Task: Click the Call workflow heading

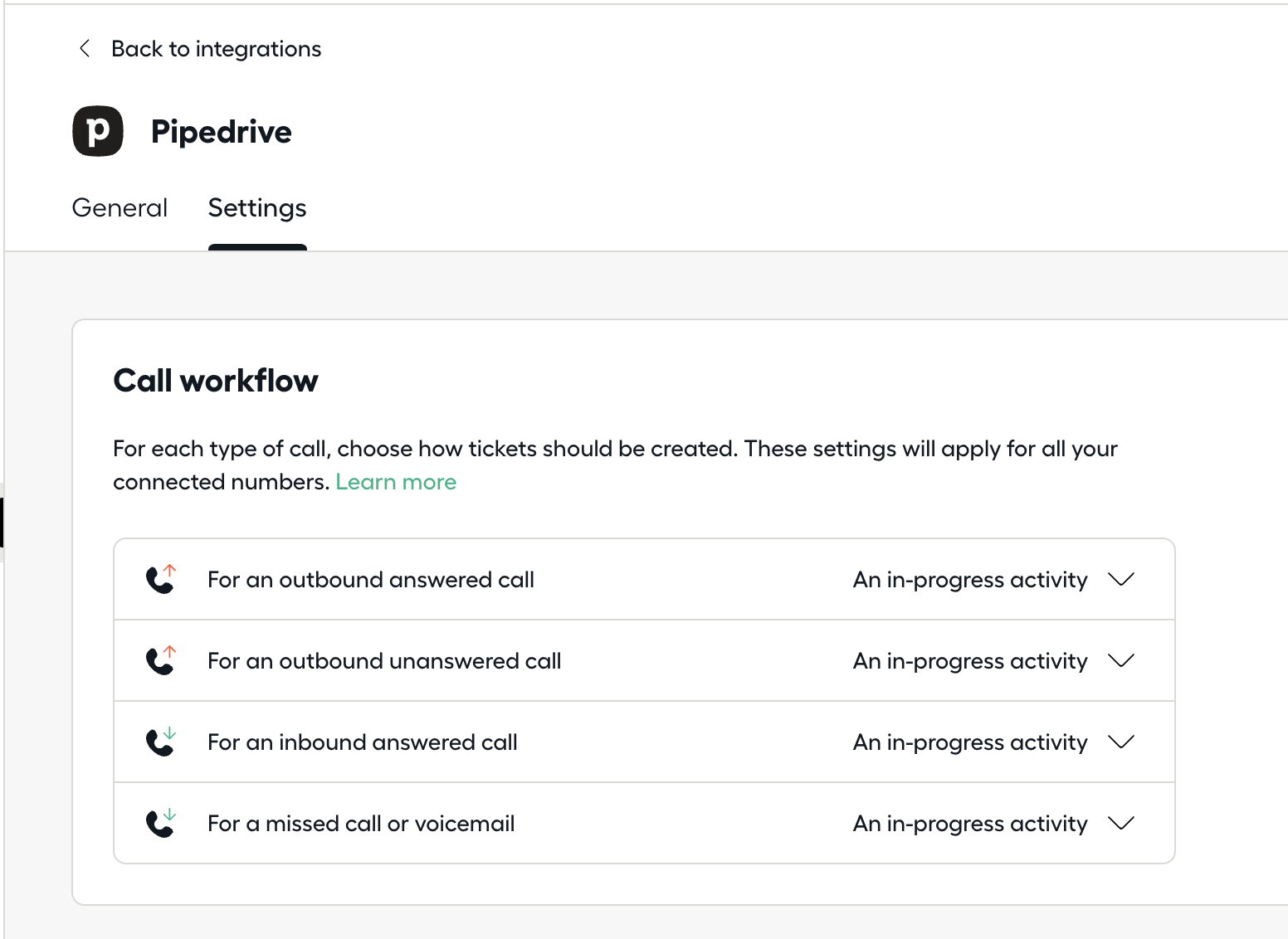Action: click(216, 381)
